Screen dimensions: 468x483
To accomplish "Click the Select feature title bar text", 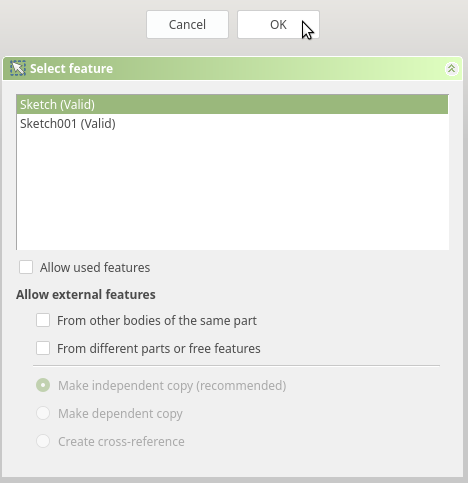I will click(71, 69).
